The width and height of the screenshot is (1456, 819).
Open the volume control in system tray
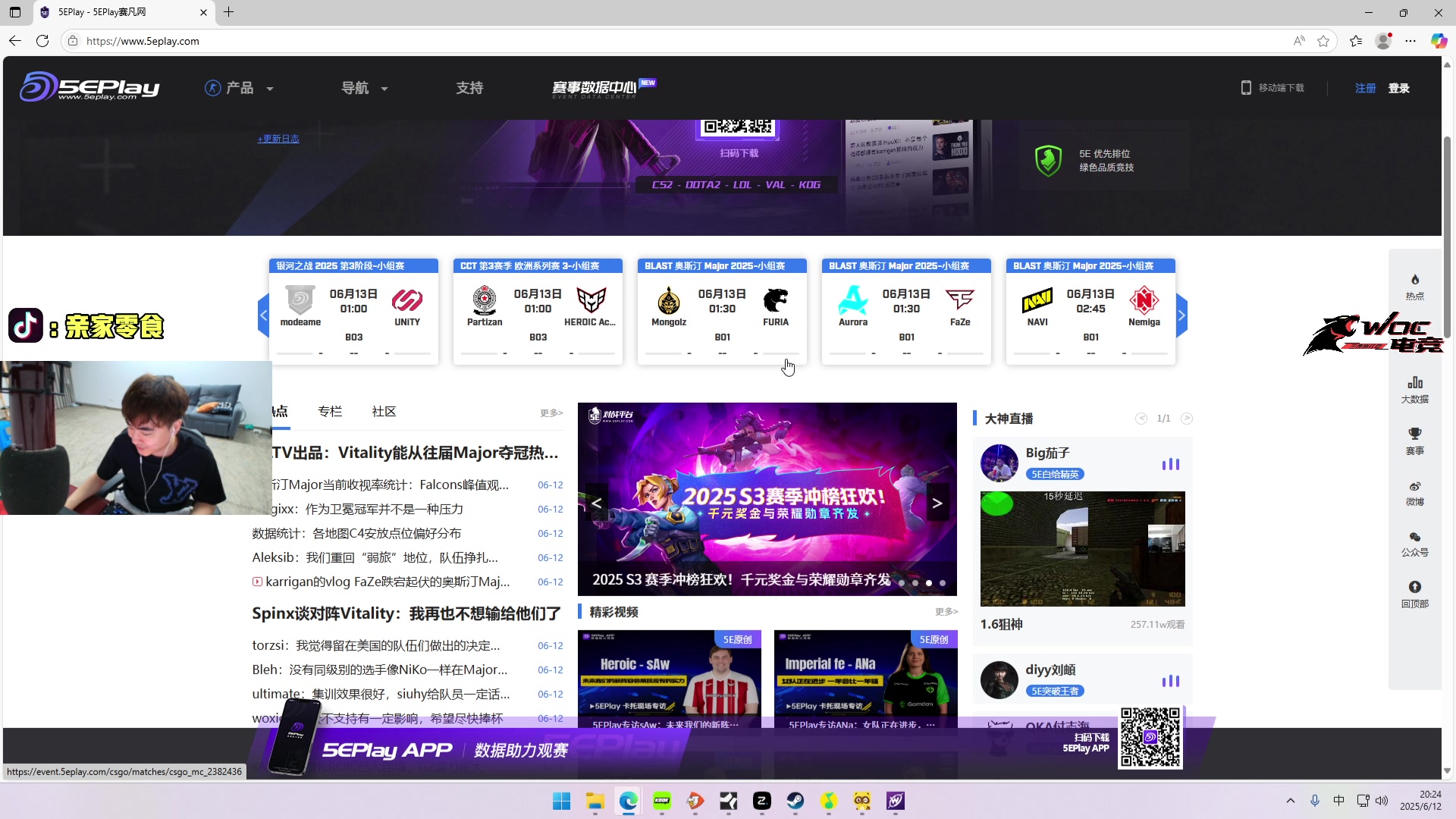(1382, 801)
